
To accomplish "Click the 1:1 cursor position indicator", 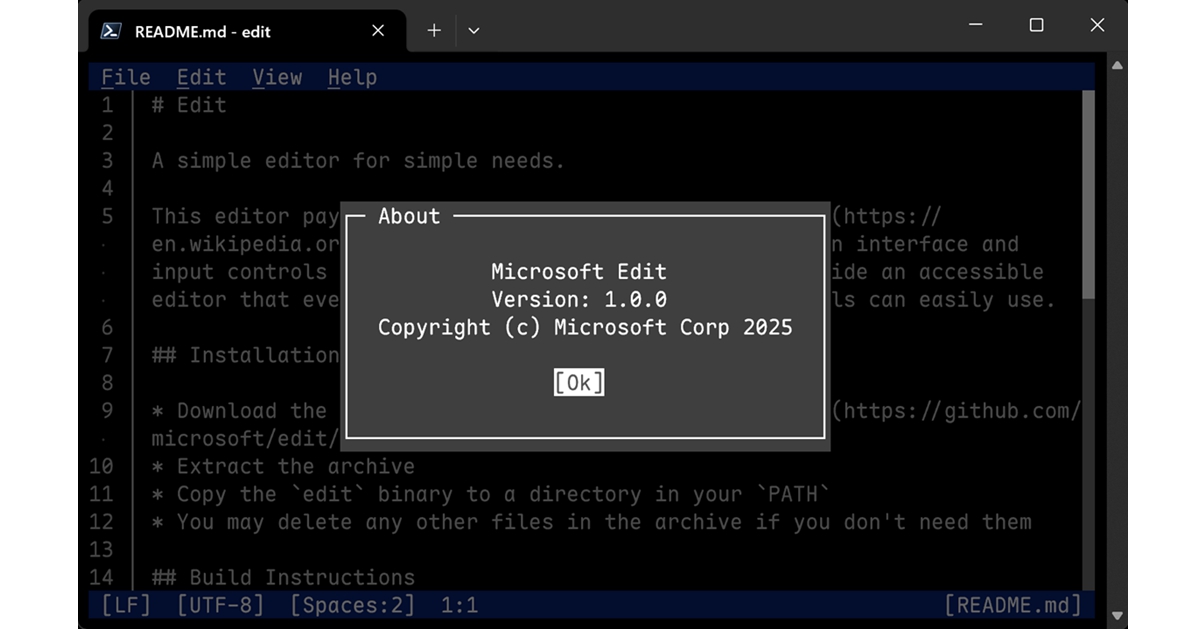I will (x=459, y=605).
